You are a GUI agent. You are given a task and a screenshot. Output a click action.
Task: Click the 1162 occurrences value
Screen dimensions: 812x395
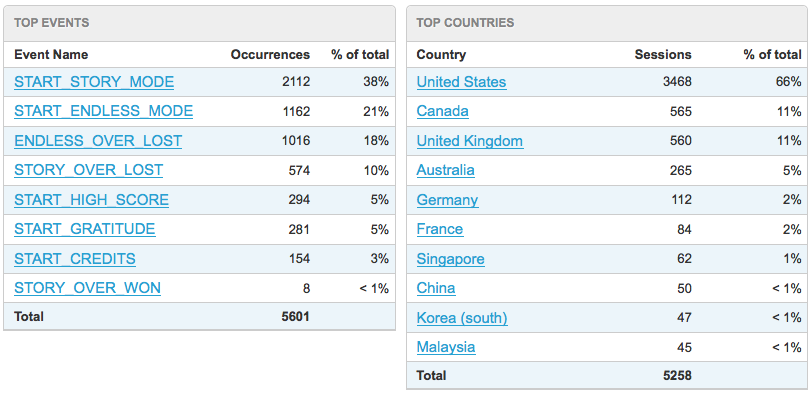pos(296,111)
